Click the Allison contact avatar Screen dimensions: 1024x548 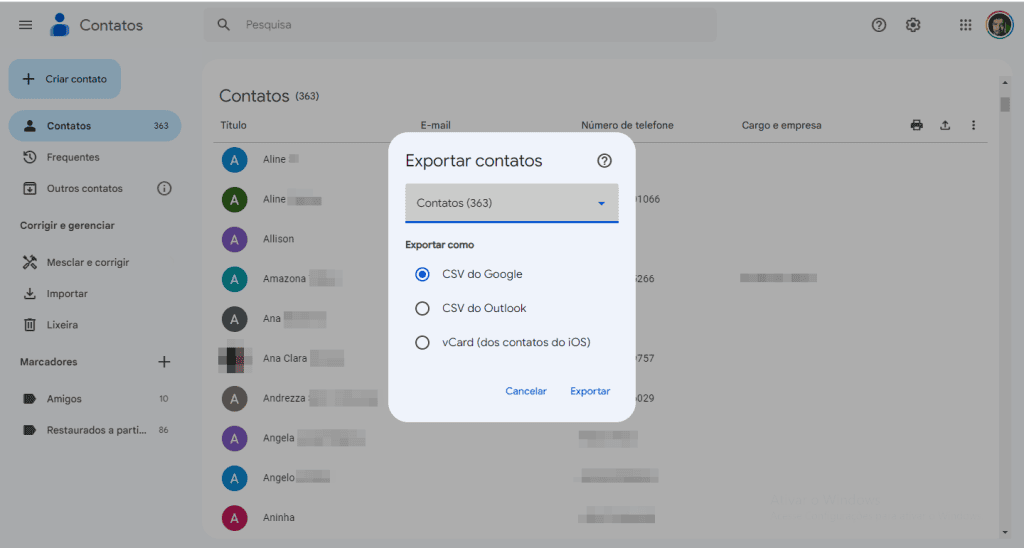pos(234,239)
